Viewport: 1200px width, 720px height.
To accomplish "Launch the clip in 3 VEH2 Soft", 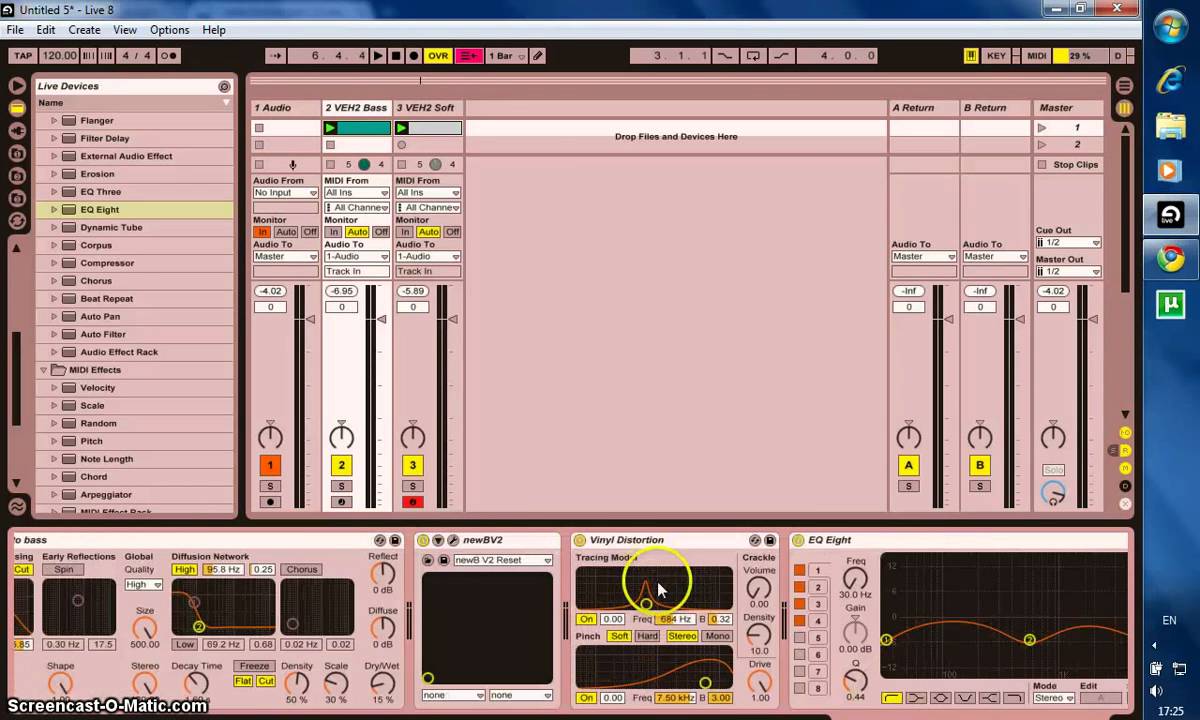I will tap(402, 128).
